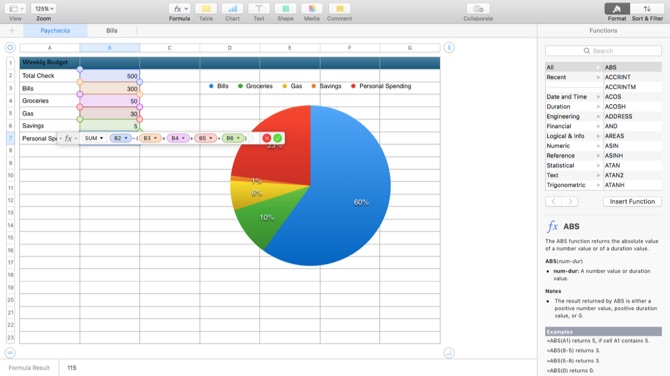This screenshot has height=376, width=670.
Task: Click the Groceries legend entry
Action: click(255, 86)
